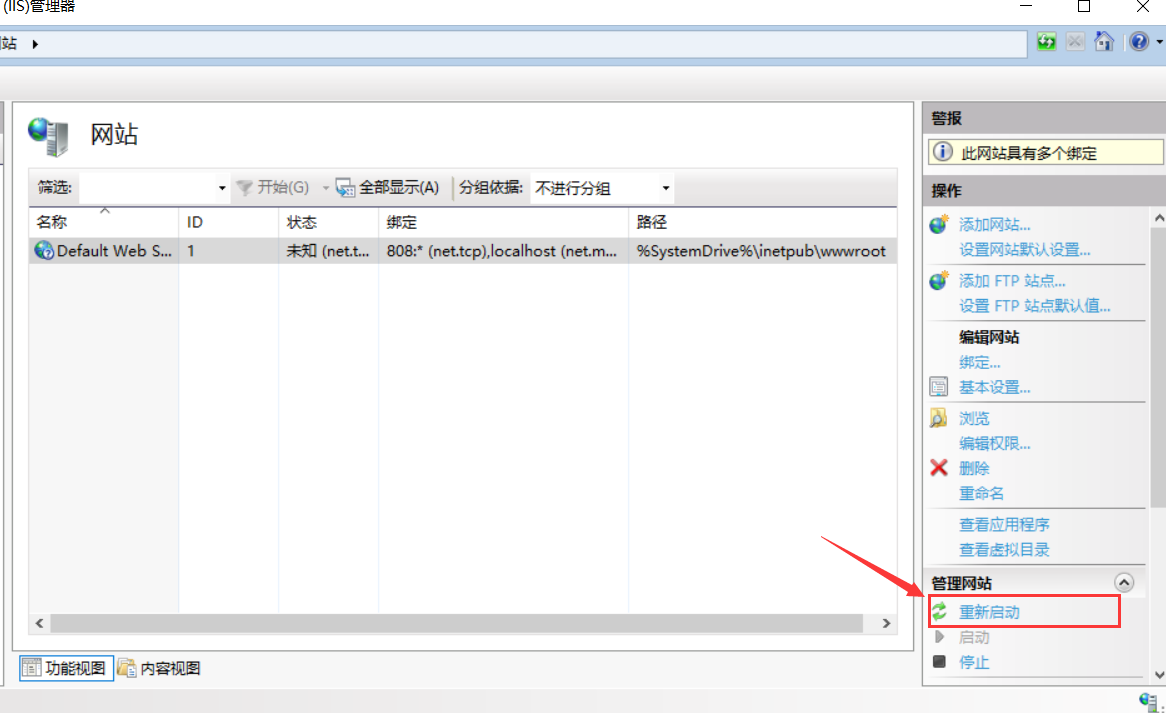Sort by 绑定 column header
The image size is (1166, 713).
coord(503,222)
